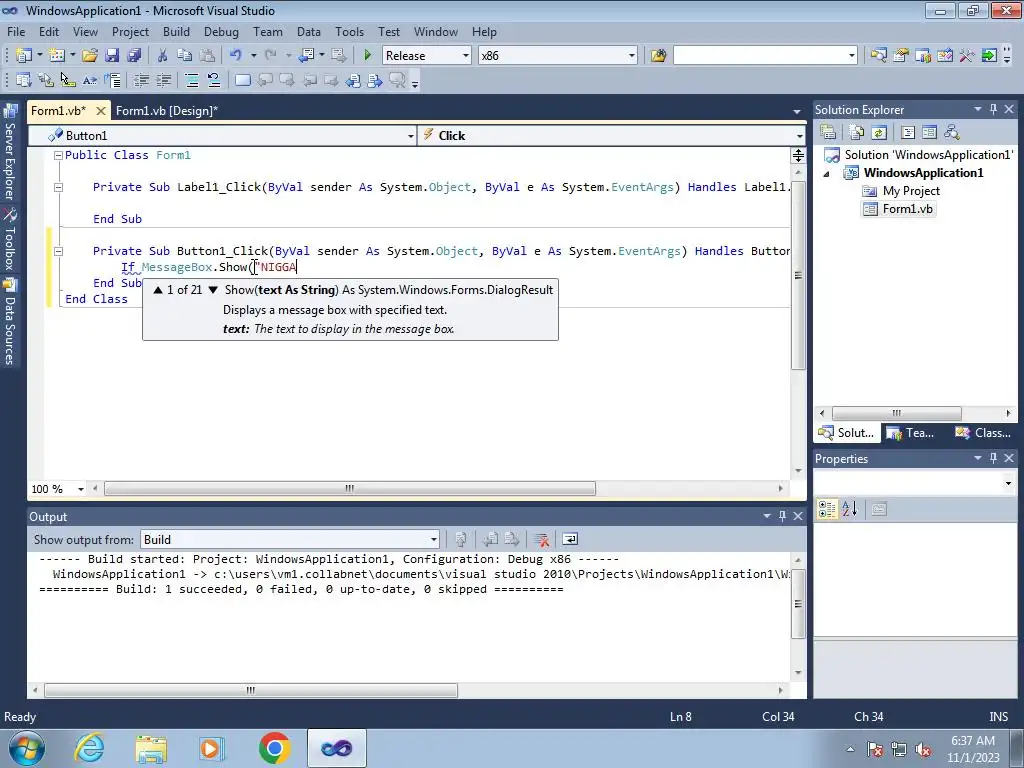Click the Add New Item toolbar icon
Image resolution: width=1024 pixels, height=768 pixels.
57,56
